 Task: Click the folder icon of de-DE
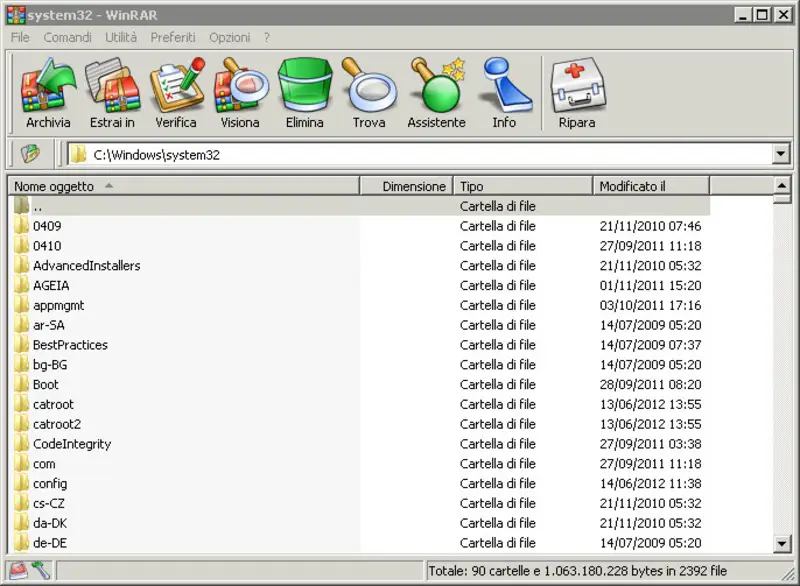(21, 543)
